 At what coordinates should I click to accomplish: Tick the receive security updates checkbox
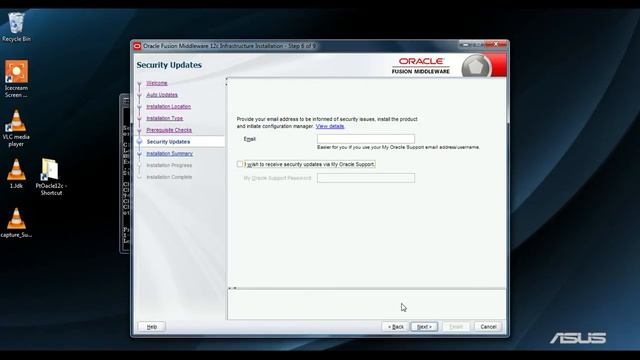(x=240, y=164)
